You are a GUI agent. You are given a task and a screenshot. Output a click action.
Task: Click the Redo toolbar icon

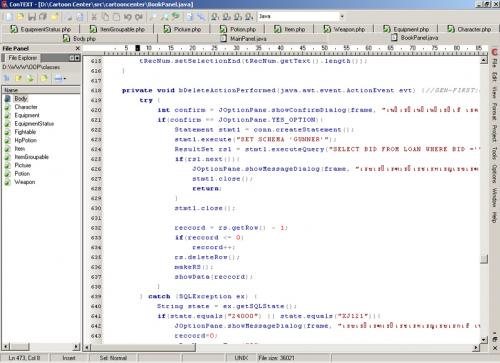pyautogui.click(x=139, y=17)
